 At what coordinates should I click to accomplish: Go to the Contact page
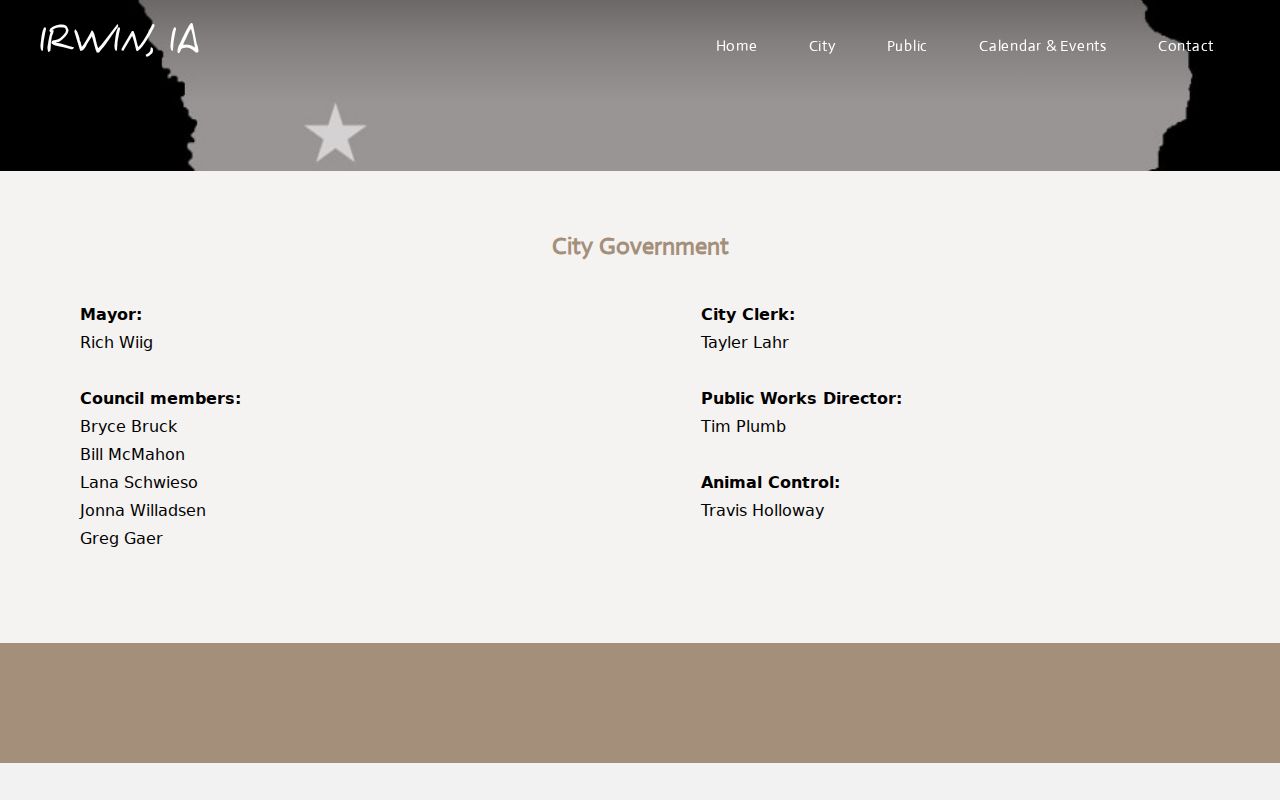point(1186,46)
